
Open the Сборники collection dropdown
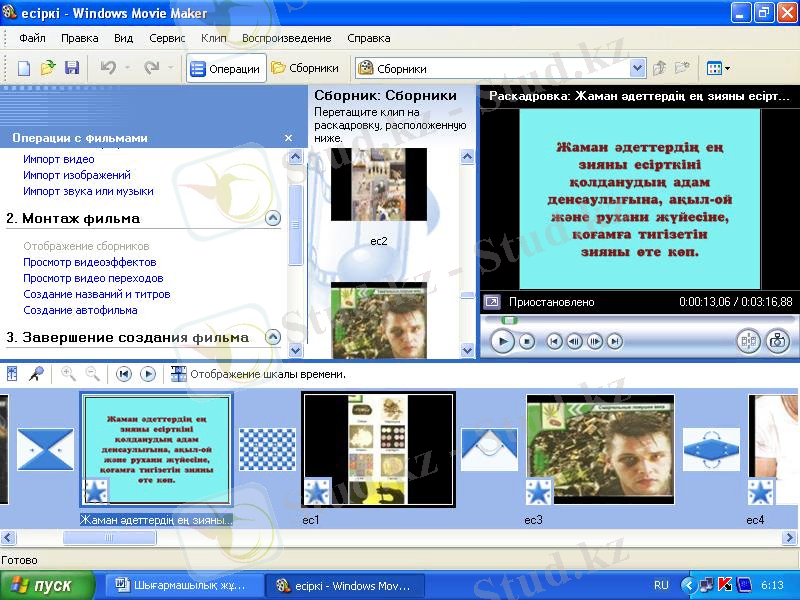click(638, 69)
